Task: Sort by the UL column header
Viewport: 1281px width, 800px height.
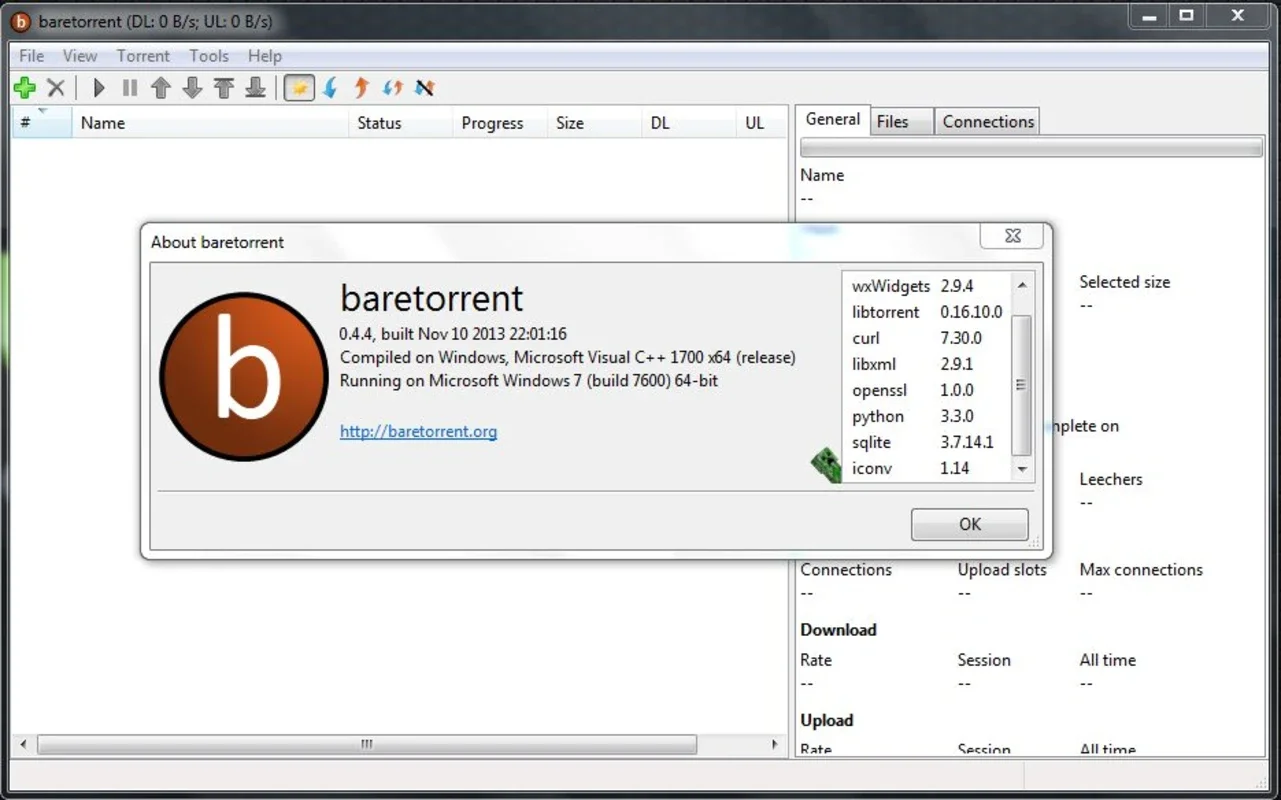Action: tap(761, 123)
